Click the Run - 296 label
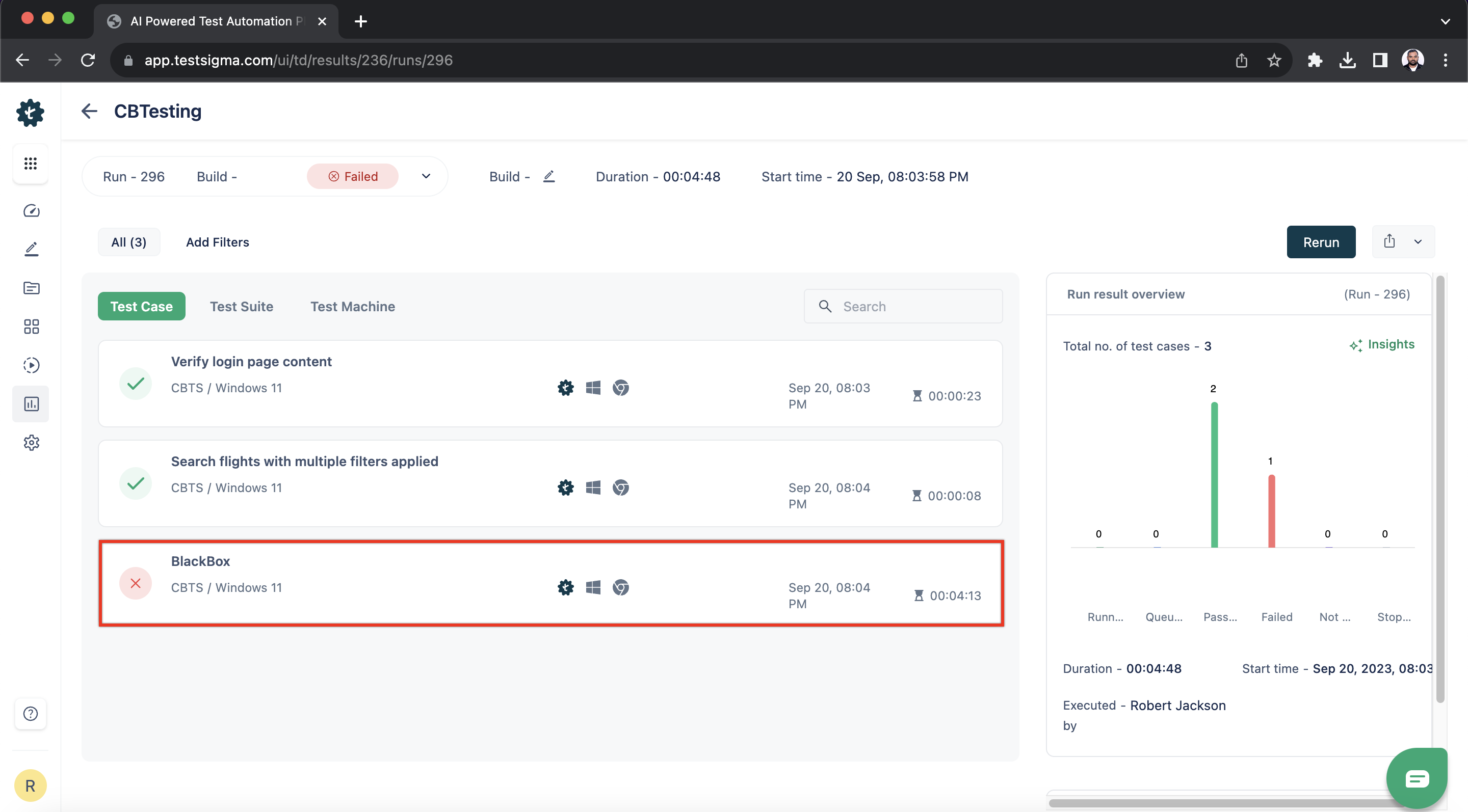1468x812 pixels. 134,177
